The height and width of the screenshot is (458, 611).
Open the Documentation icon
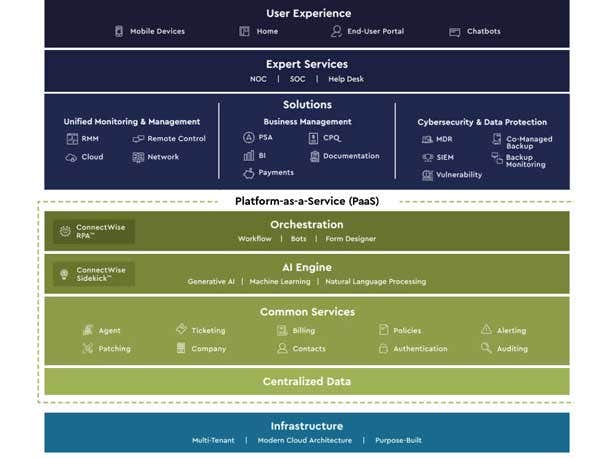pyautogui.click(x=314, y=156)
